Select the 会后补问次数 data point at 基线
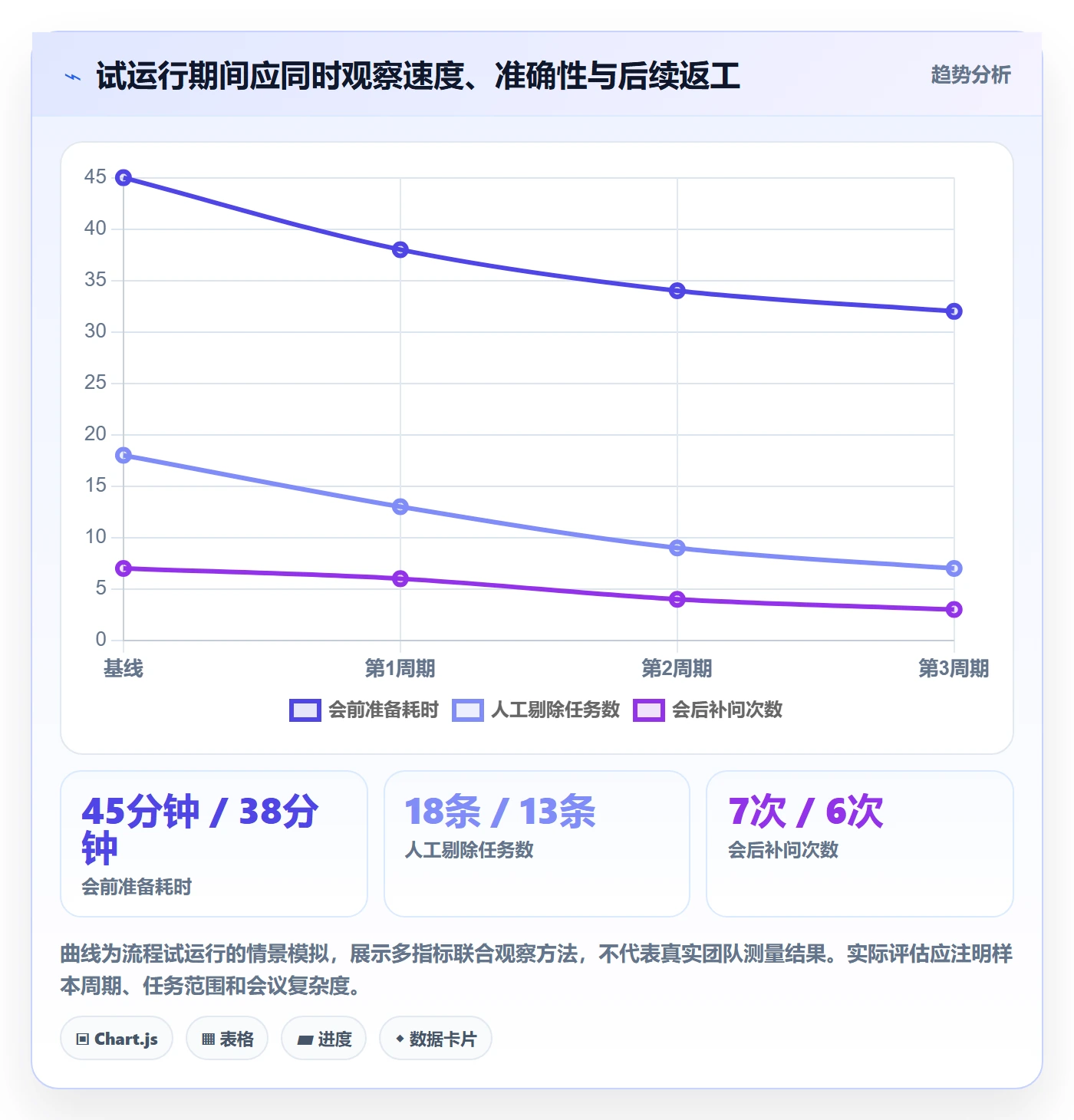The width and height of the screenshot is (1074, 1120). (x=124, y=568)
